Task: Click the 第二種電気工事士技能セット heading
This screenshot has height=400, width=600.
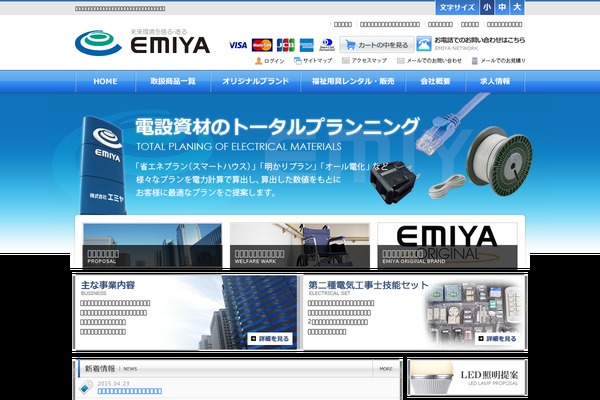Action: (368, 285)
